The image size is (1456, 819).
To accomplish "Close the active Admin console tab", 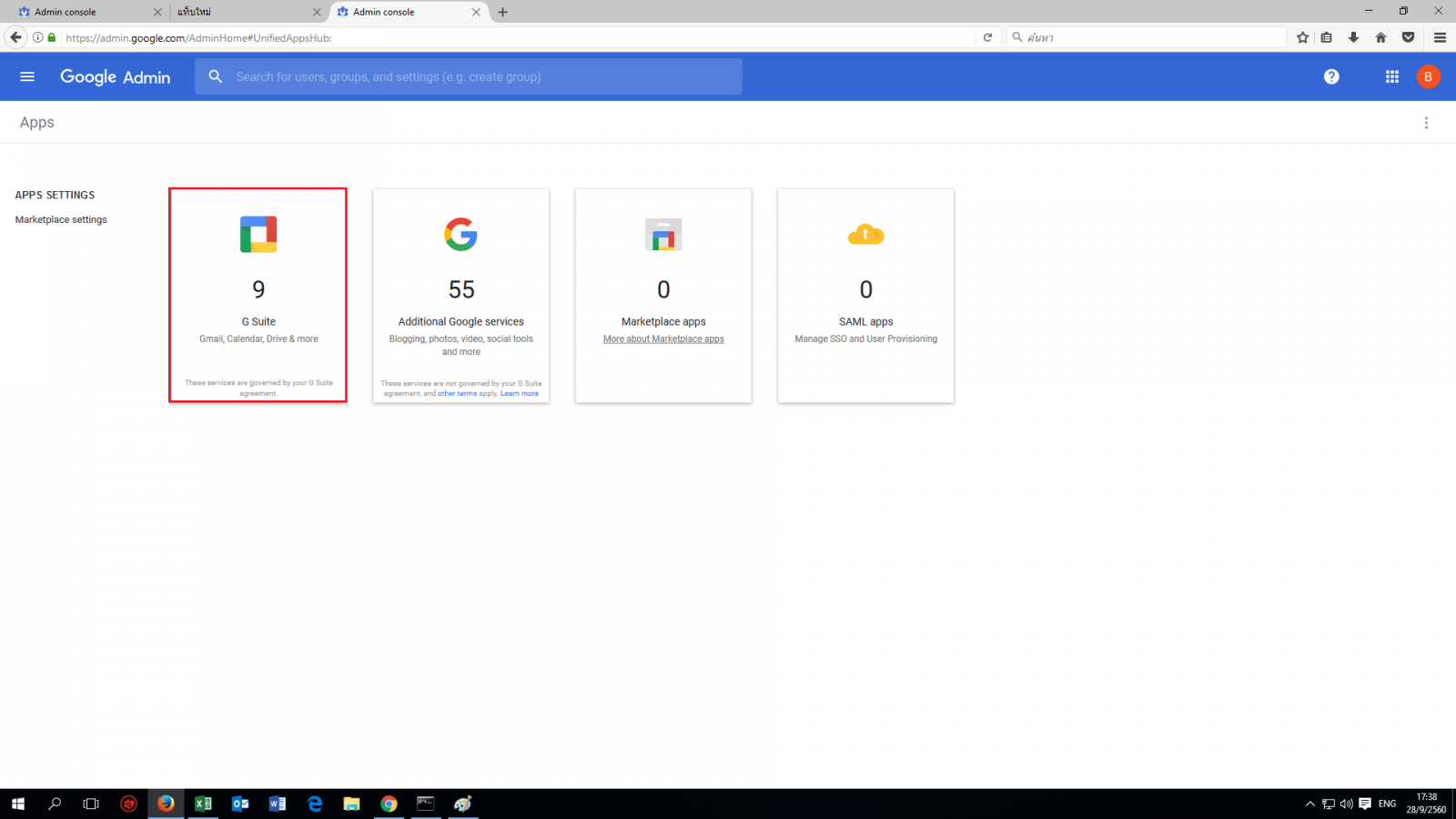I will click(476, 12).
